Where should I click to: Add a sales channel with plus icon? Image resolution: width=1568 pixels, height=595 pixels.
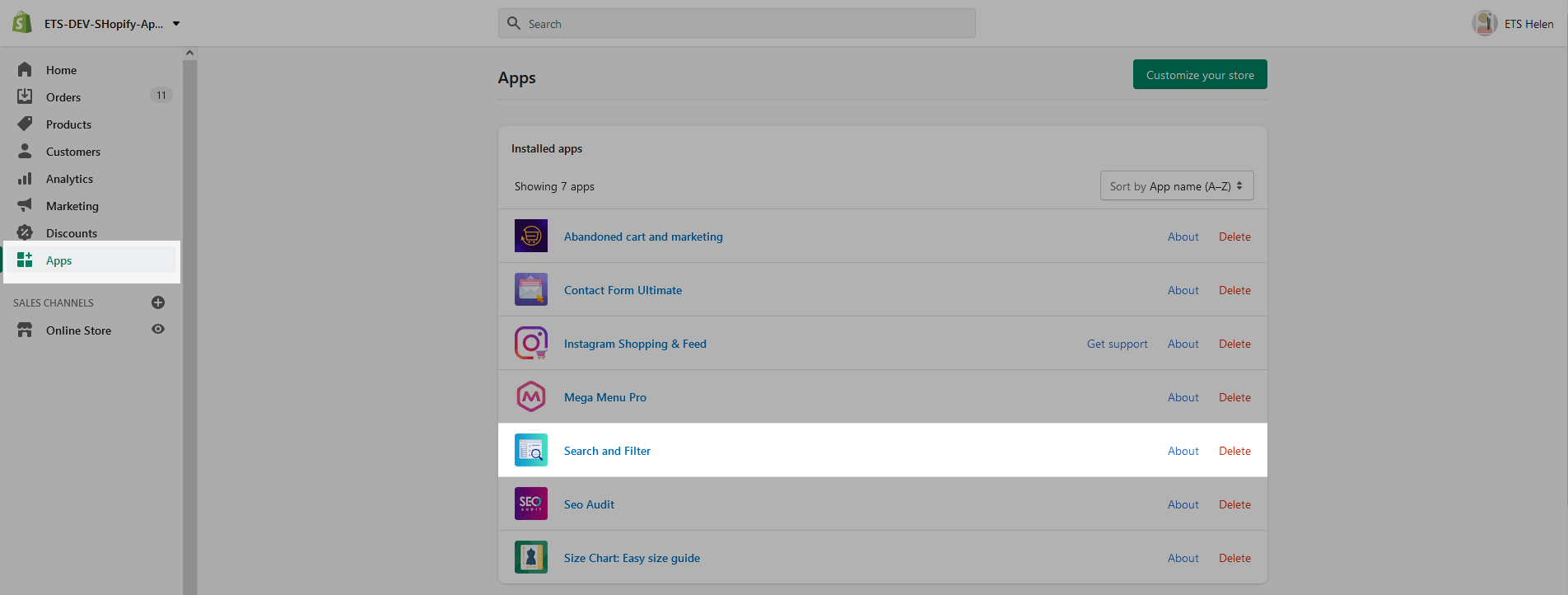158,302
